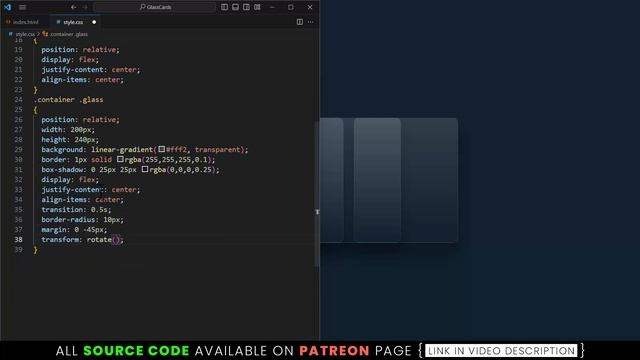Toggle the primary side bar layout icon

(x=224, y=7)
